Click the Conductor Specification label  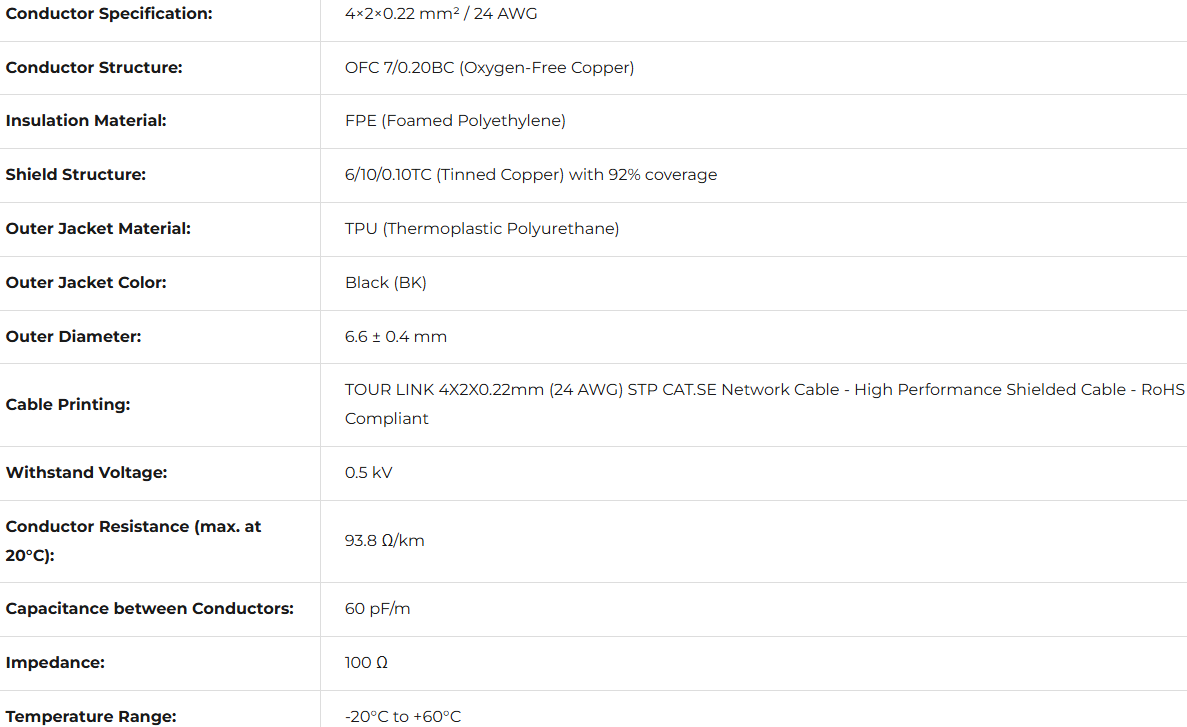coord(109,14)
